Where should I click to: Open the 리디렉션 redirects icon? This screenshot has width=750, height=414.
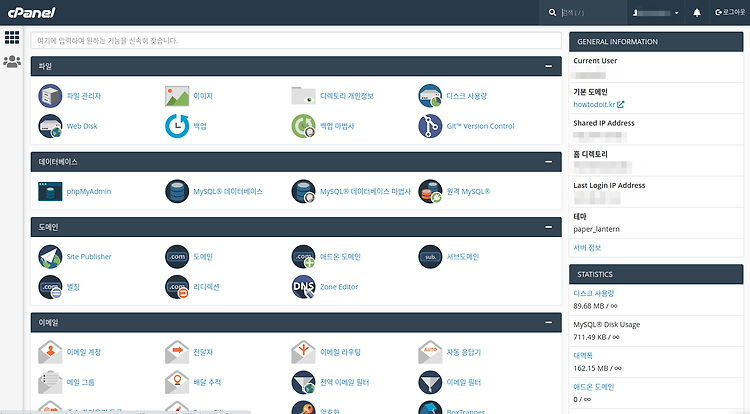point(177,287)
